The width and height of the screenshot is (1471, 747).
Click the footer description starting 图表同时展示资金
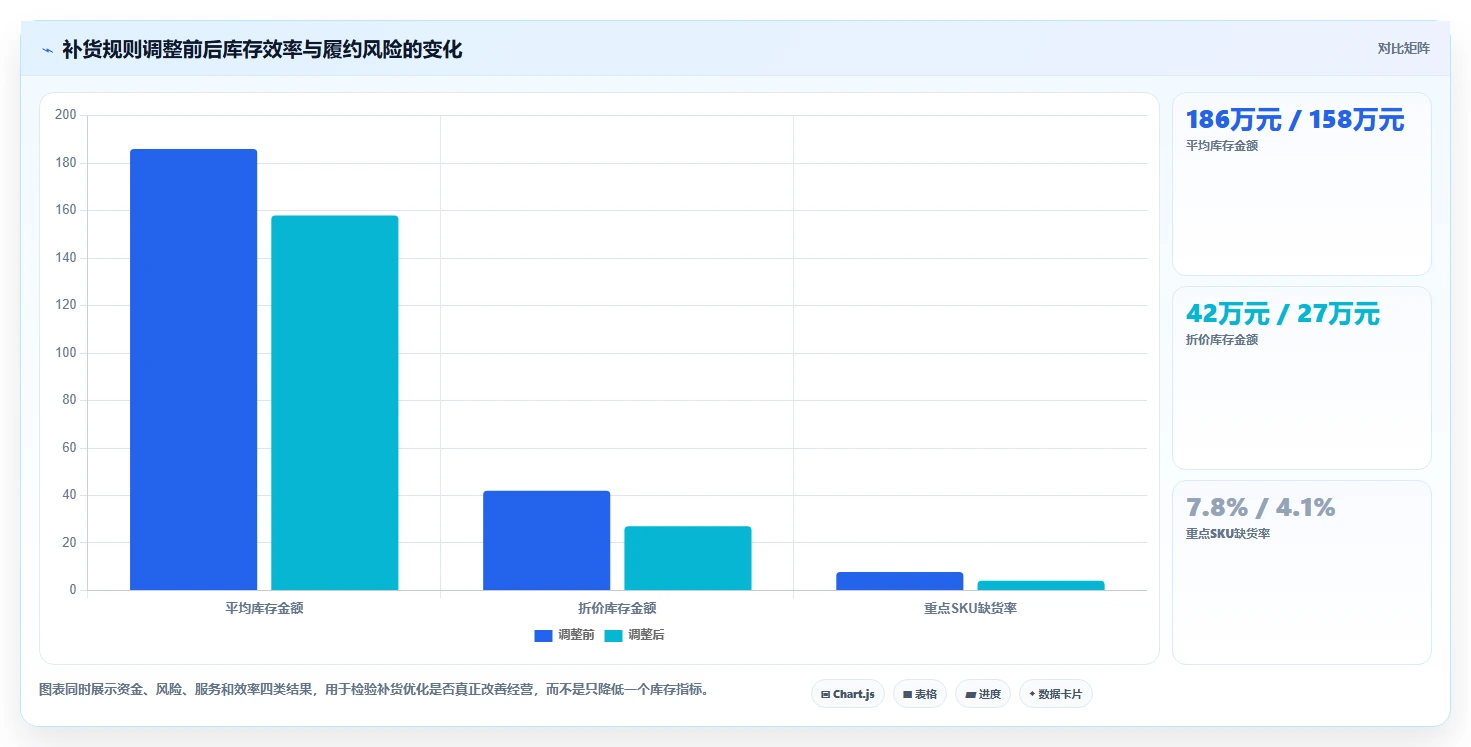374,689
